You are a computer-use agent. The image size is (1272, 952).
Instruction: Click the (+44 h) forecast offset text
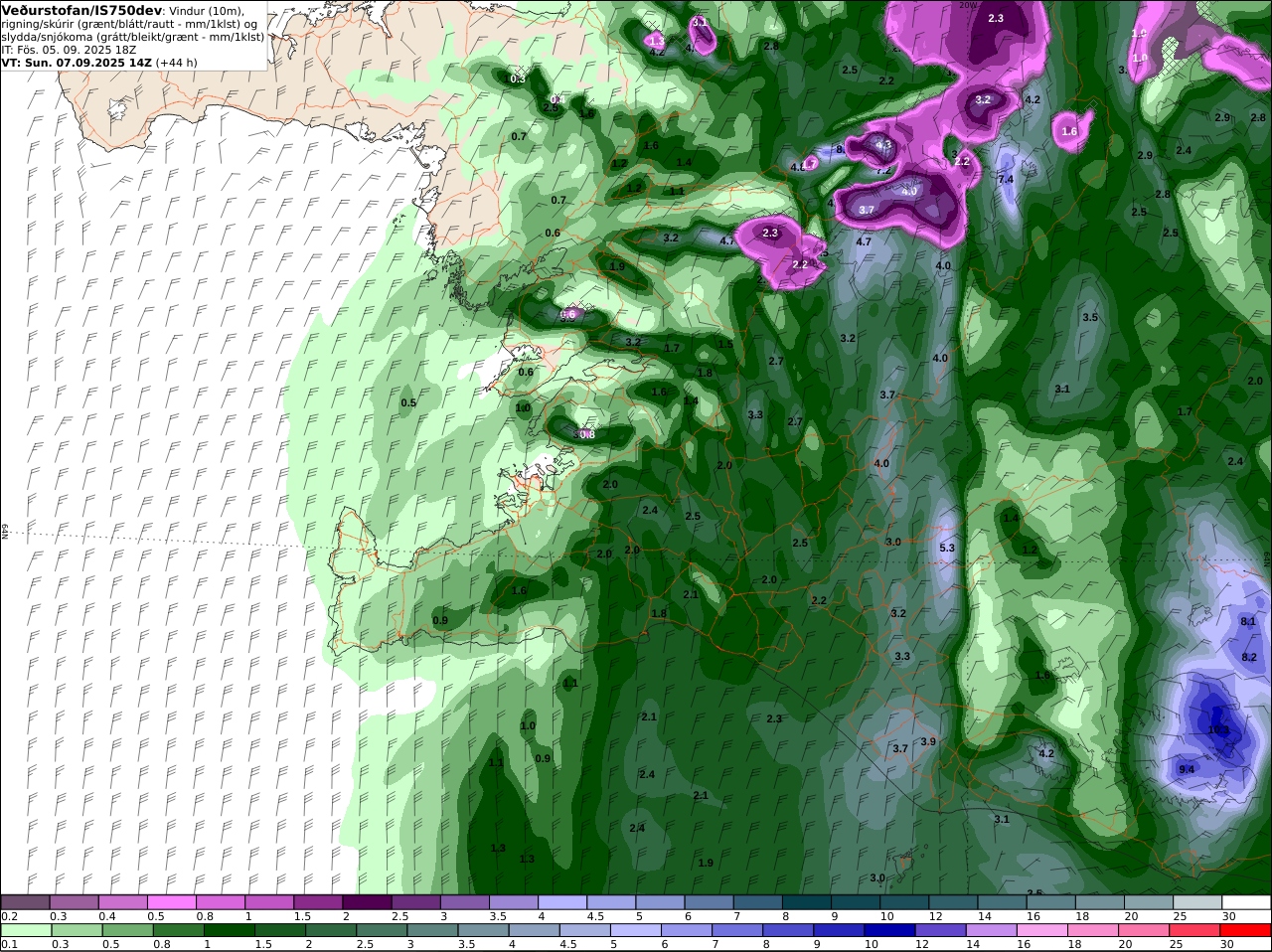pyautogui.click(x=177, y=62)
